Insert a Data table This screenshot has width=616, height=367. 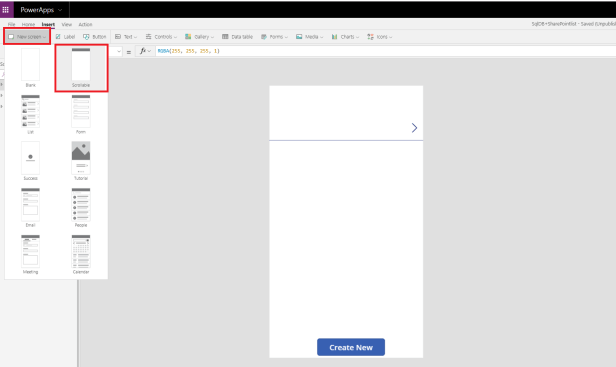[x=237, y=37]
